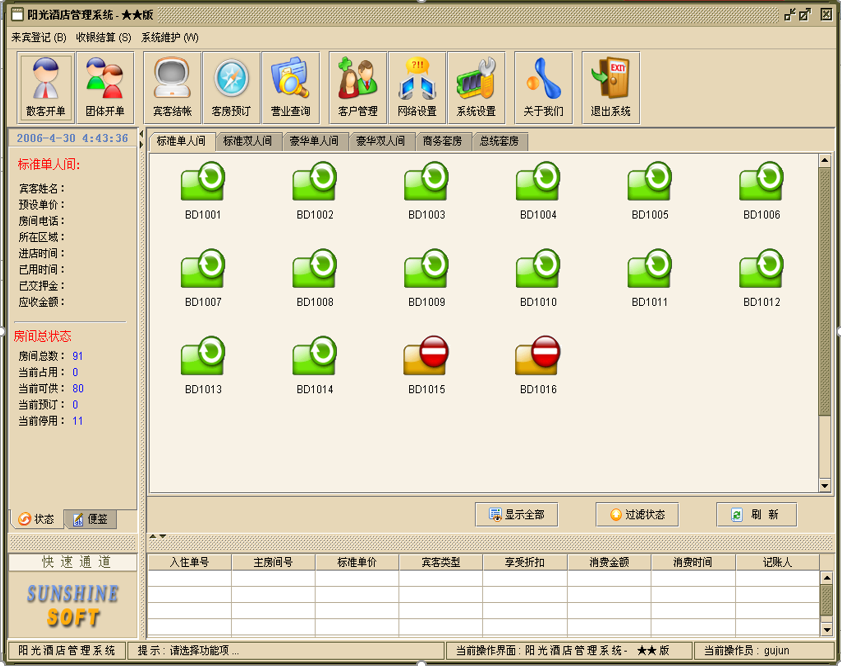Switch to the 商务套房 tab

[442, 142]
